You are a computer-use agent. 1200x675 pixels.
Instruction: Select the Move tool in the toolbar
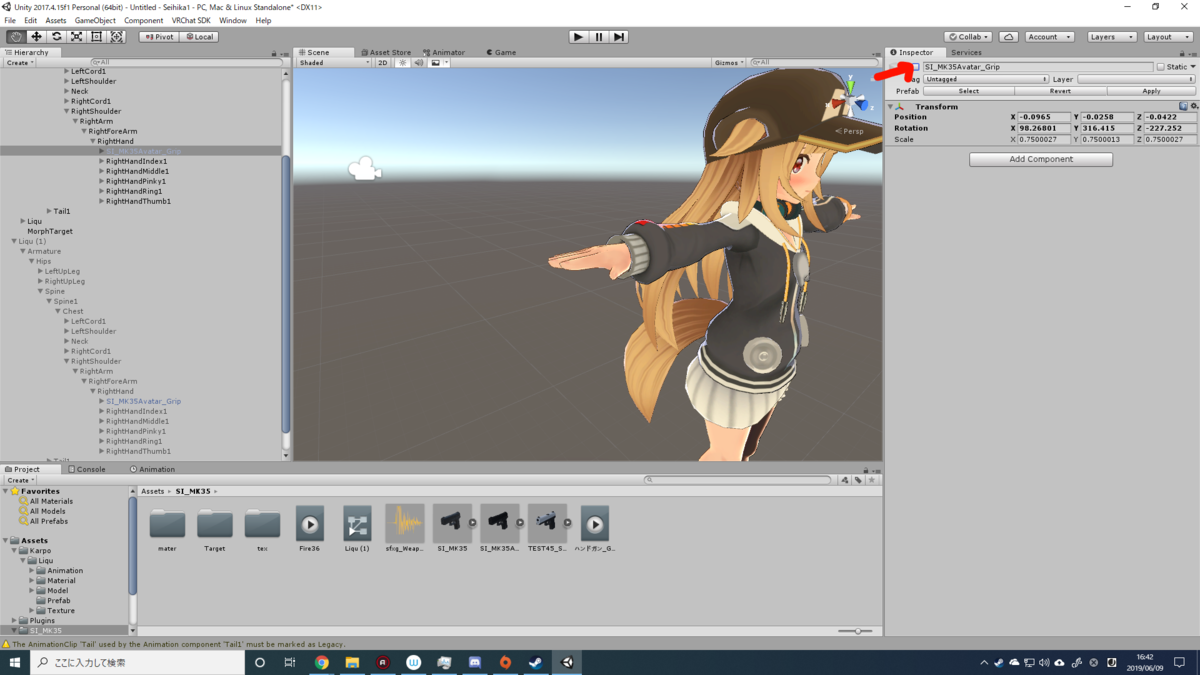(x=36, y=37)
